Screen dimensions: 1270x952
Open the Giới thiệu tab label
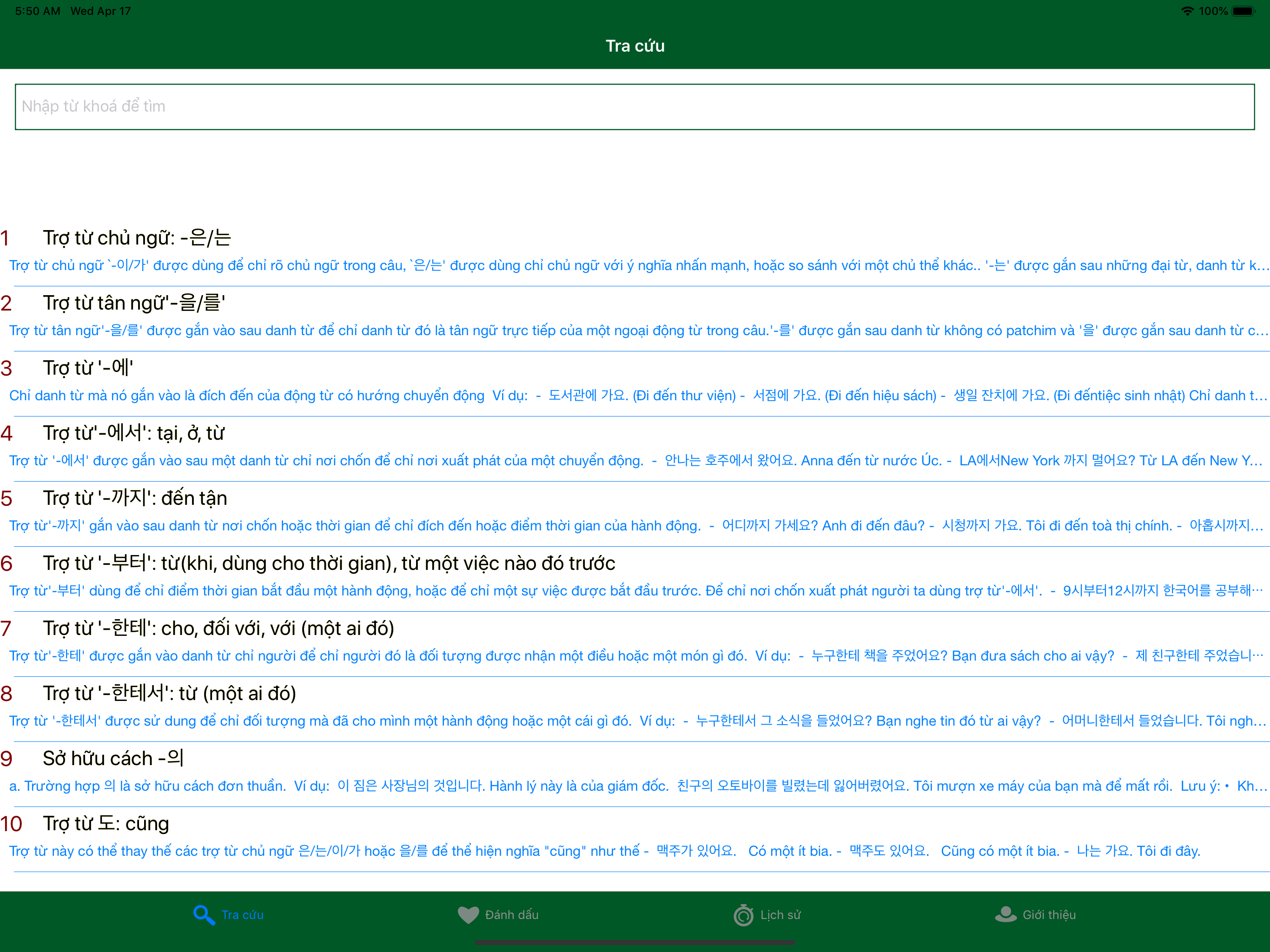pos(1049,915)
